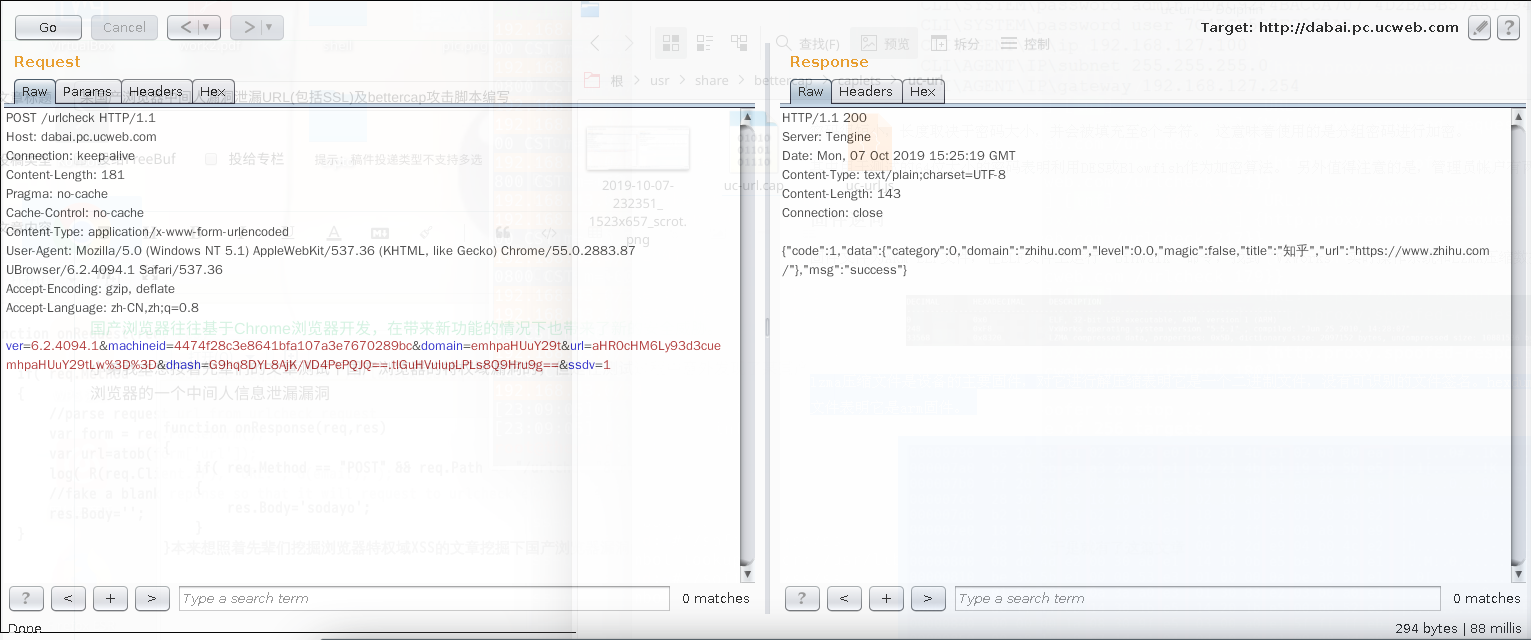The image size is (1531, 640).
Task: Open help via top-right question mark icon
Action: click(1508, 28)
